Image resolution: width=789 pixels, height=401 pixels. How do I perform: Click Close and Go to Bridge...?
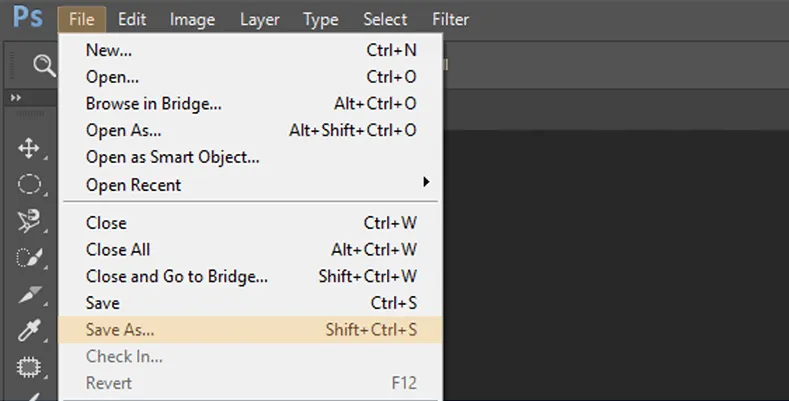click(x=251, y=276)
